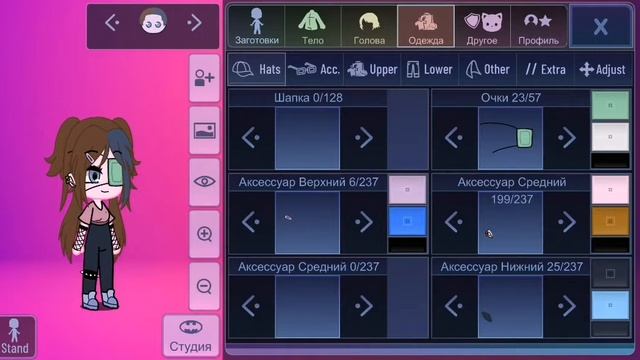Image resolution: width=640 pixels, height=360 pixels.
Task: Open Аксессуар Средний 199/237 preview
Action: [511, 222]
